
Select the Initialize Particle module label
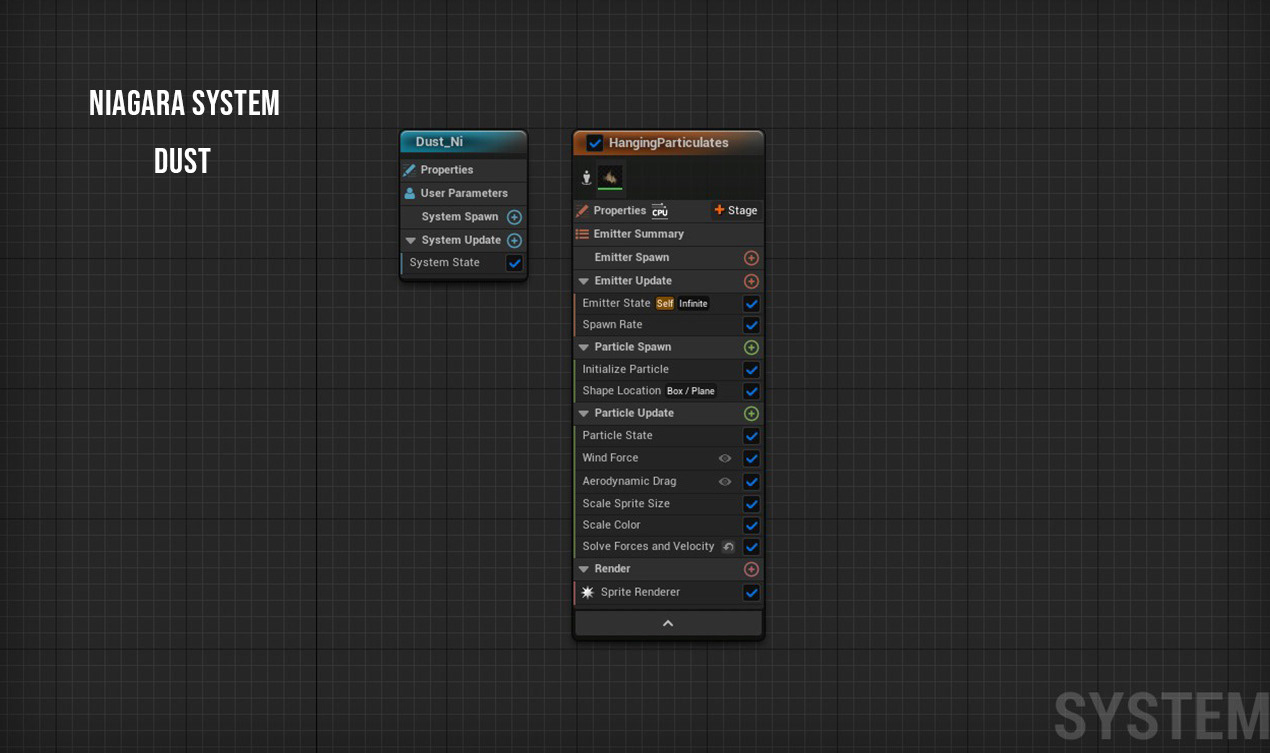(626, 369)
